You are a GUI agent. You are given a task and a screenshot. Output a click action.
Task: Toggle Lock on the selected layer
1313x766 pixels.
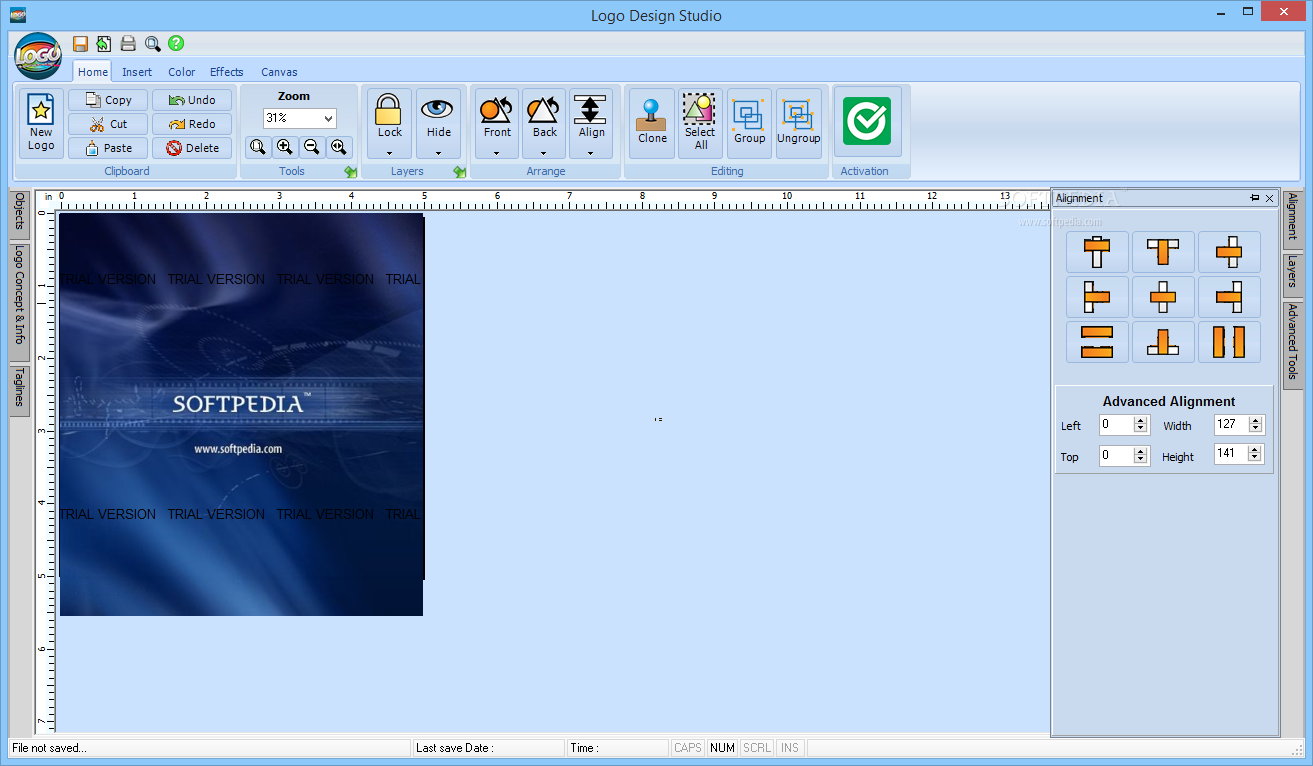[x=389, y=116]
